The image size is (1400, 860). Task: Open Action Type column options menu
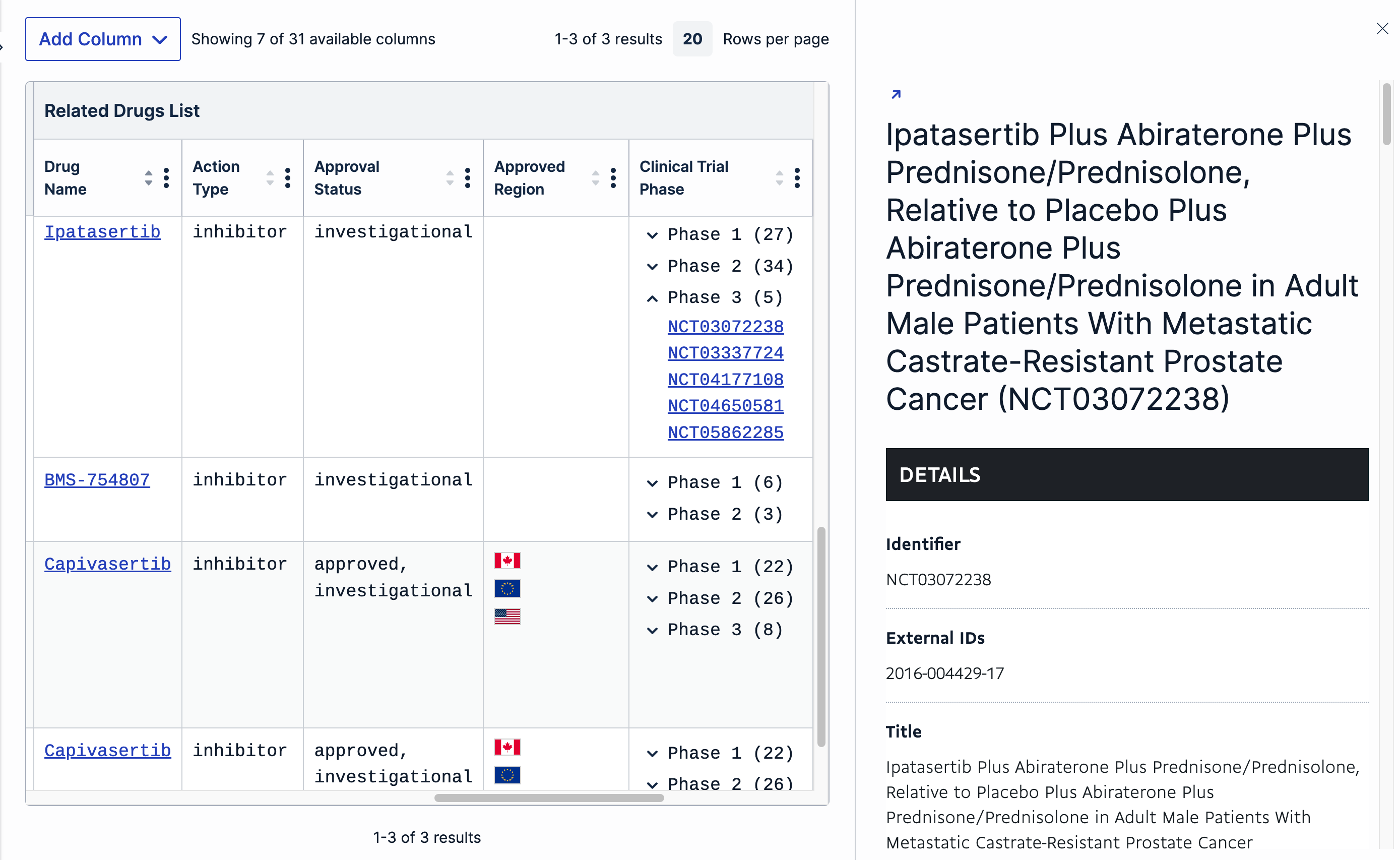pyautogui.click(x=288, y=178)
